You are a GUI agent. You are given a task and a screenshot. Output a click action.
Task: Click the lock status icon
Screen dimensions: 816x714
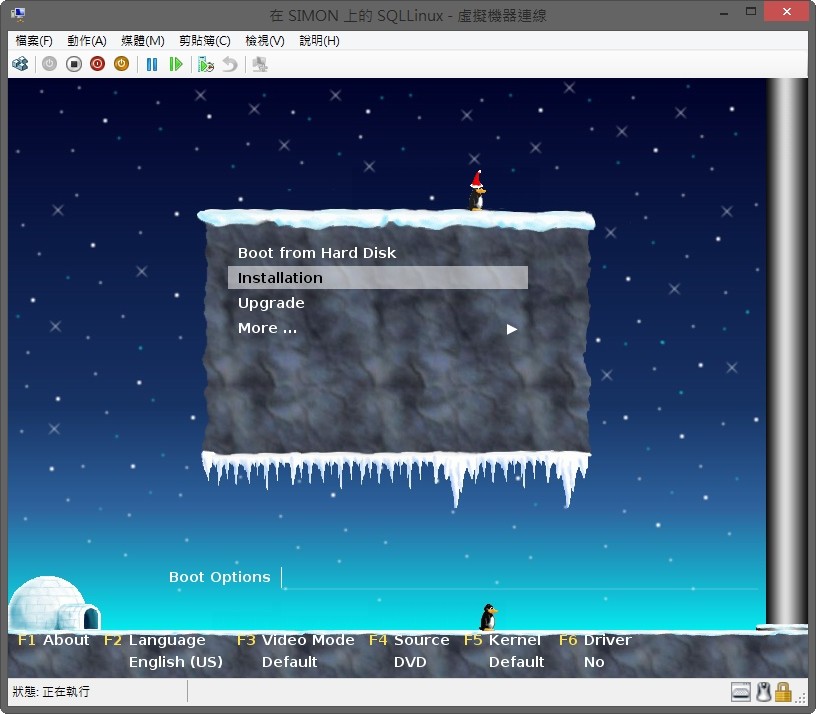[x=783, y=692]
